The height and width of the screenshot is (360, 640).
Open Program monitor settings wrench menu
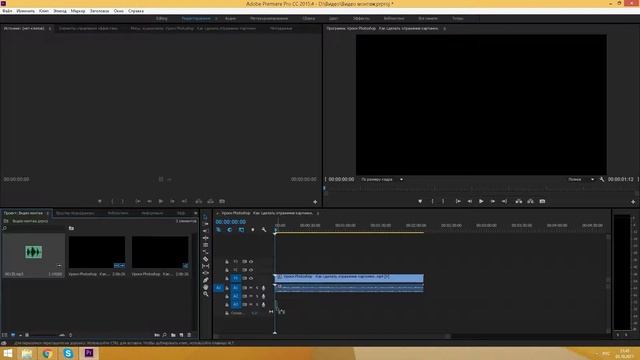[602, 180]
